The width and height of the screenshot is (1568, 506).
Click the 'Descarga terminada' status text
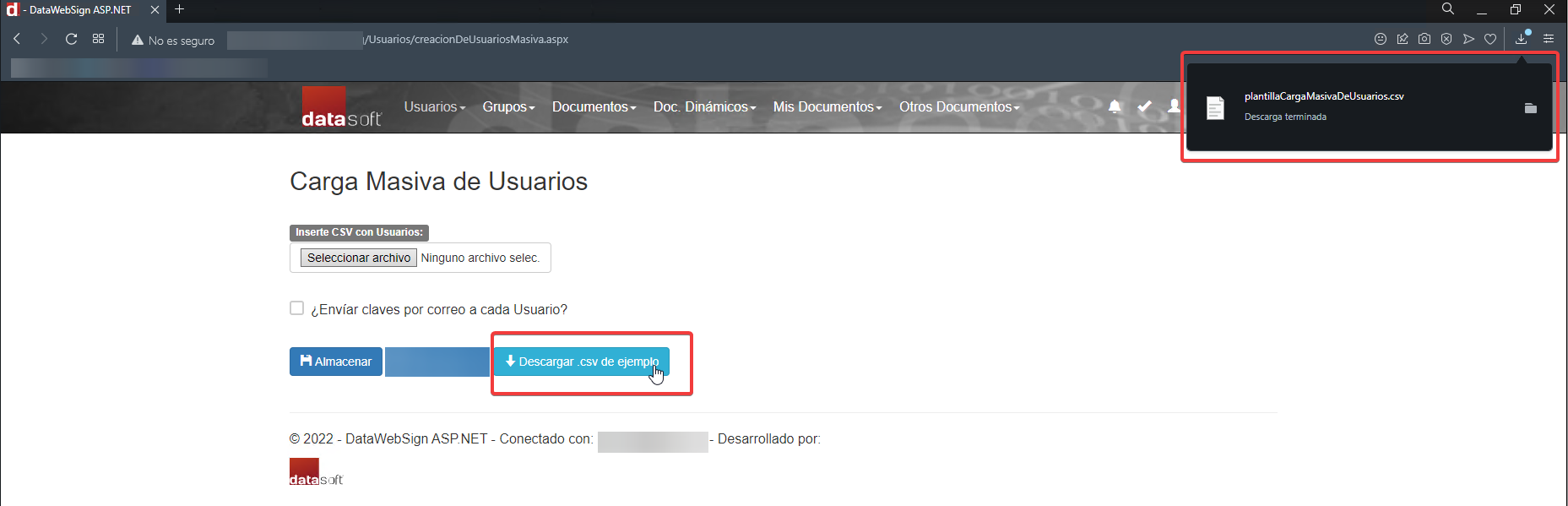(x=1285, y=117)
